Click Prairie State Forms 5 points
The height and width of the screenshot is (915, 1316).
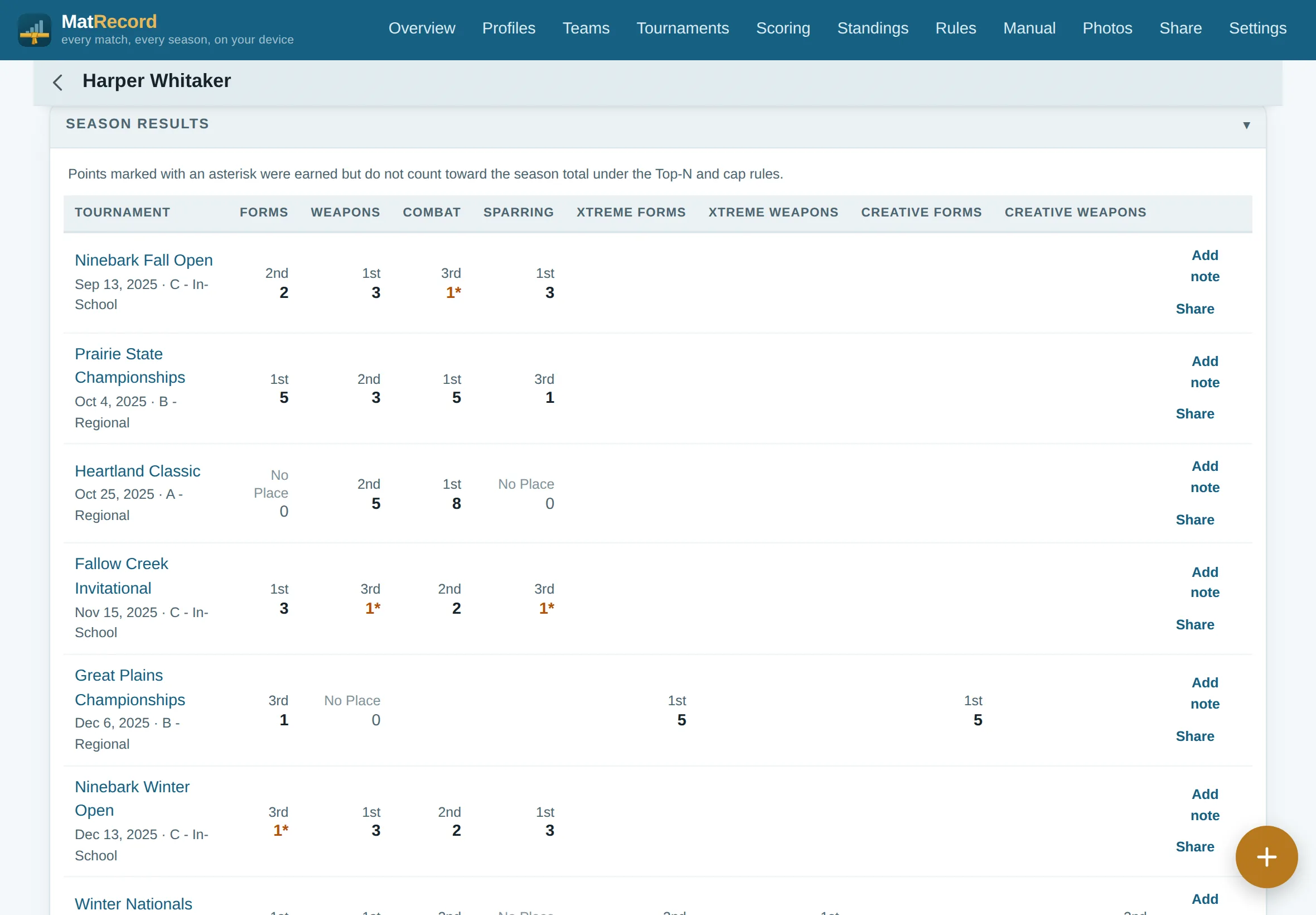coord(284,397)
